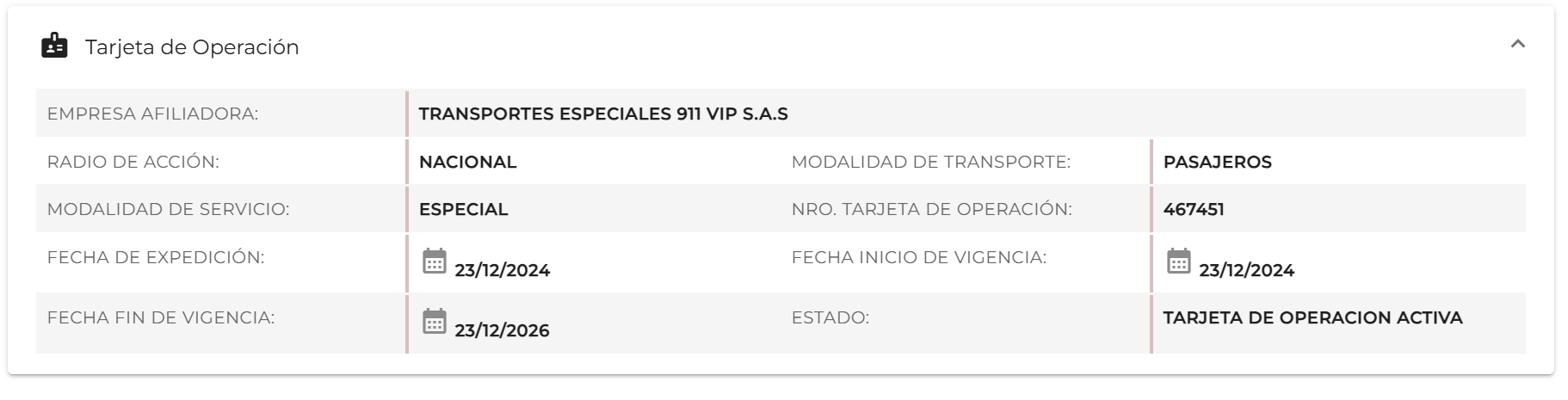This screenshot has width=1568, height=400.
Task: Click the ESTADO field label
Action: click(830, 317)
